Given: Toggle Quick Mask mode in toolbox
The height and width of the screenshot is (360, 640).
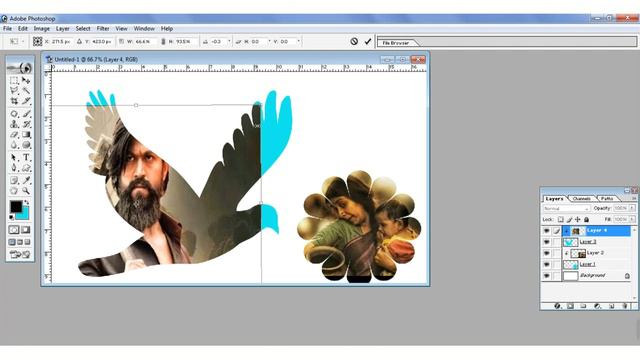Looking at the screenshot, I should [x=25, y=230].
